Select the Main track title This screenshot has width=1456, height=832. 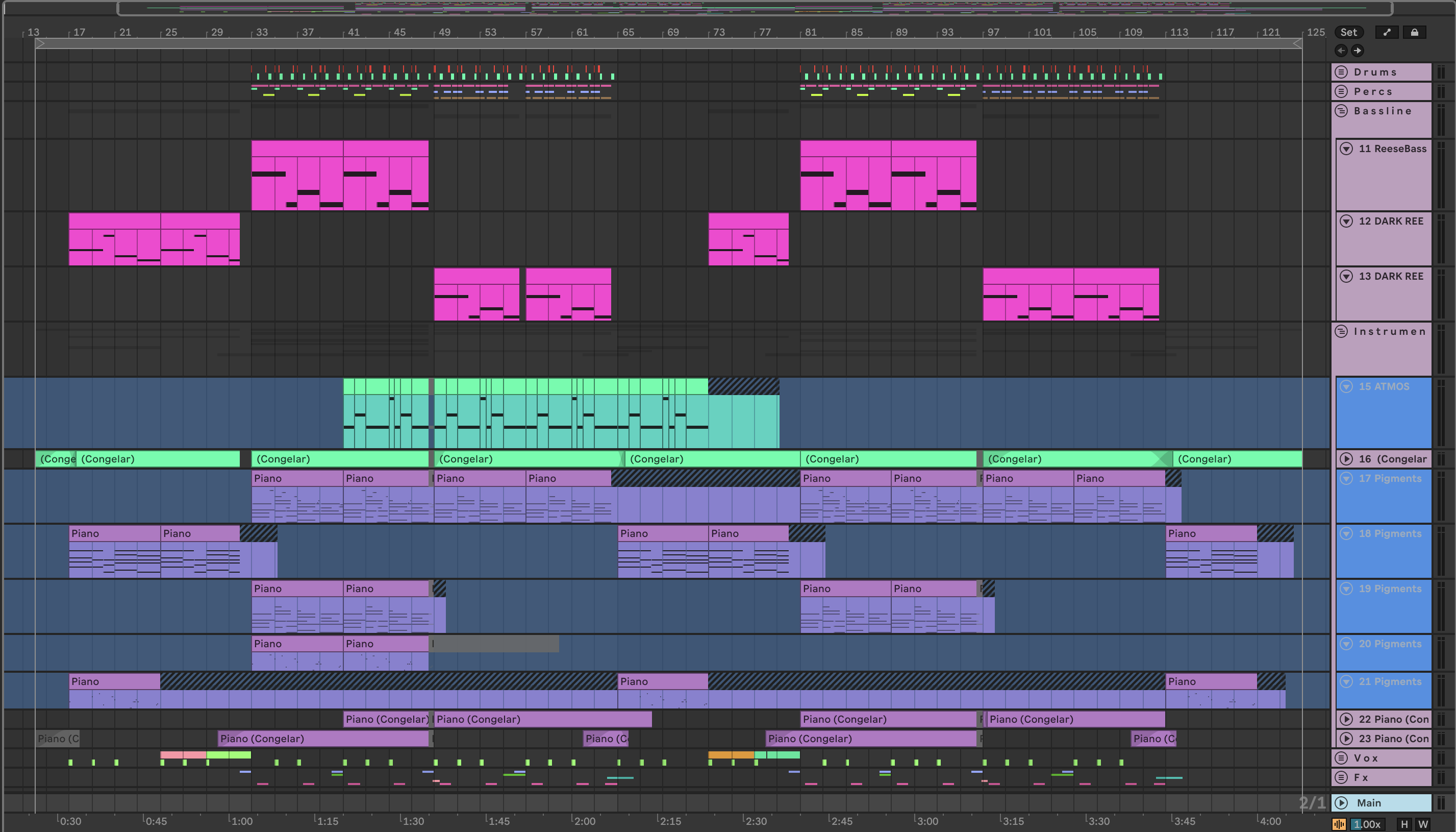(x=1369, y=803)
